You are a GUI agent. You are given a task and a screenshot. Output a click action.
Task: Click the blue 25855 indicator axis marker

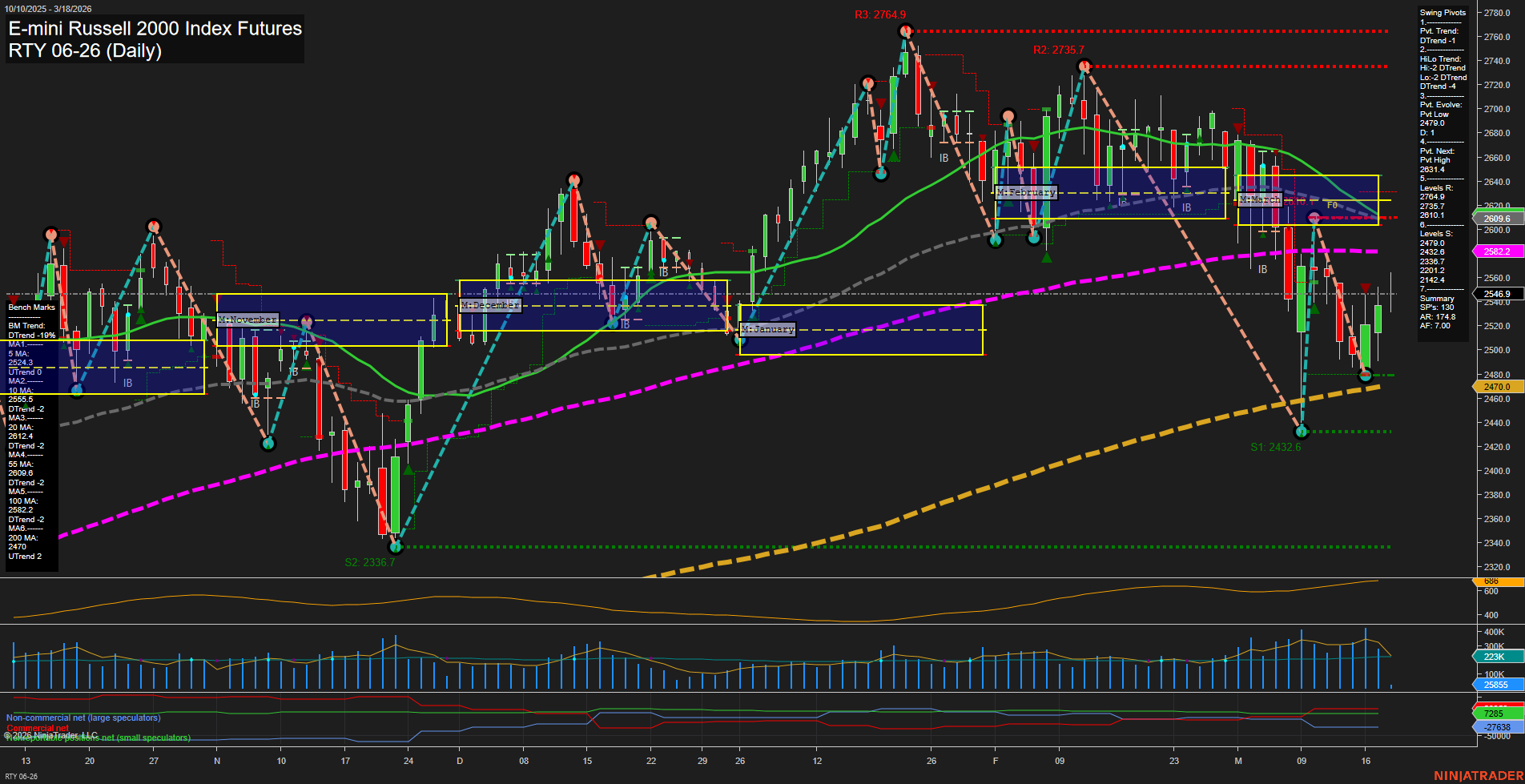1495,685
